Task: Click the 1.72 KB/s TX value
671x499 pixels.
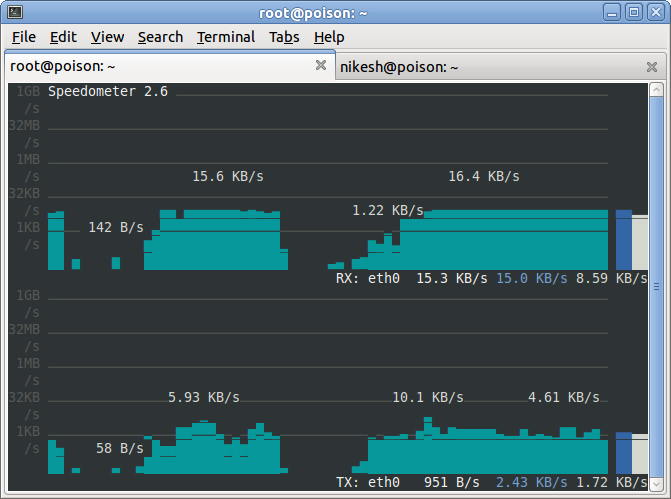Action: pyautogui.click(x=612, y=483)
